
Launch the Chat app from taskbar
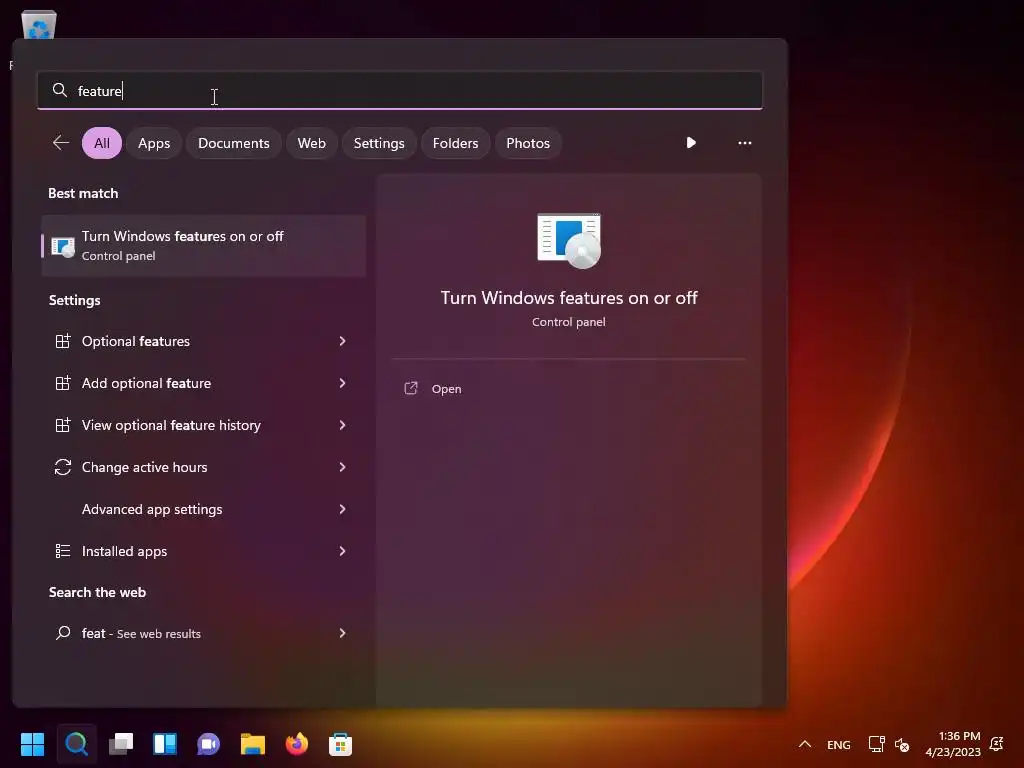208,744
